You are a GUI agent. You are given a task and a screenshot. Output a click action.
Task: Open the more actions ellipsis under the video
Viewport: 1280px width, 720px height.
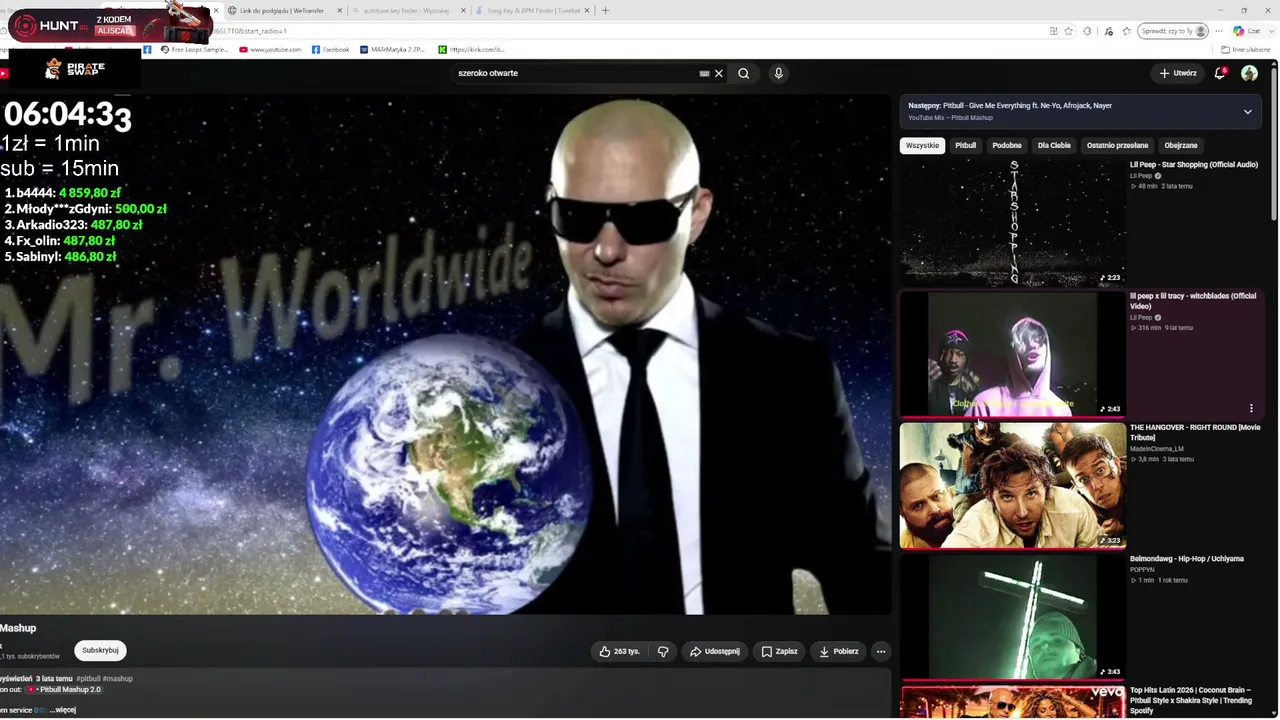coord(881,651)
